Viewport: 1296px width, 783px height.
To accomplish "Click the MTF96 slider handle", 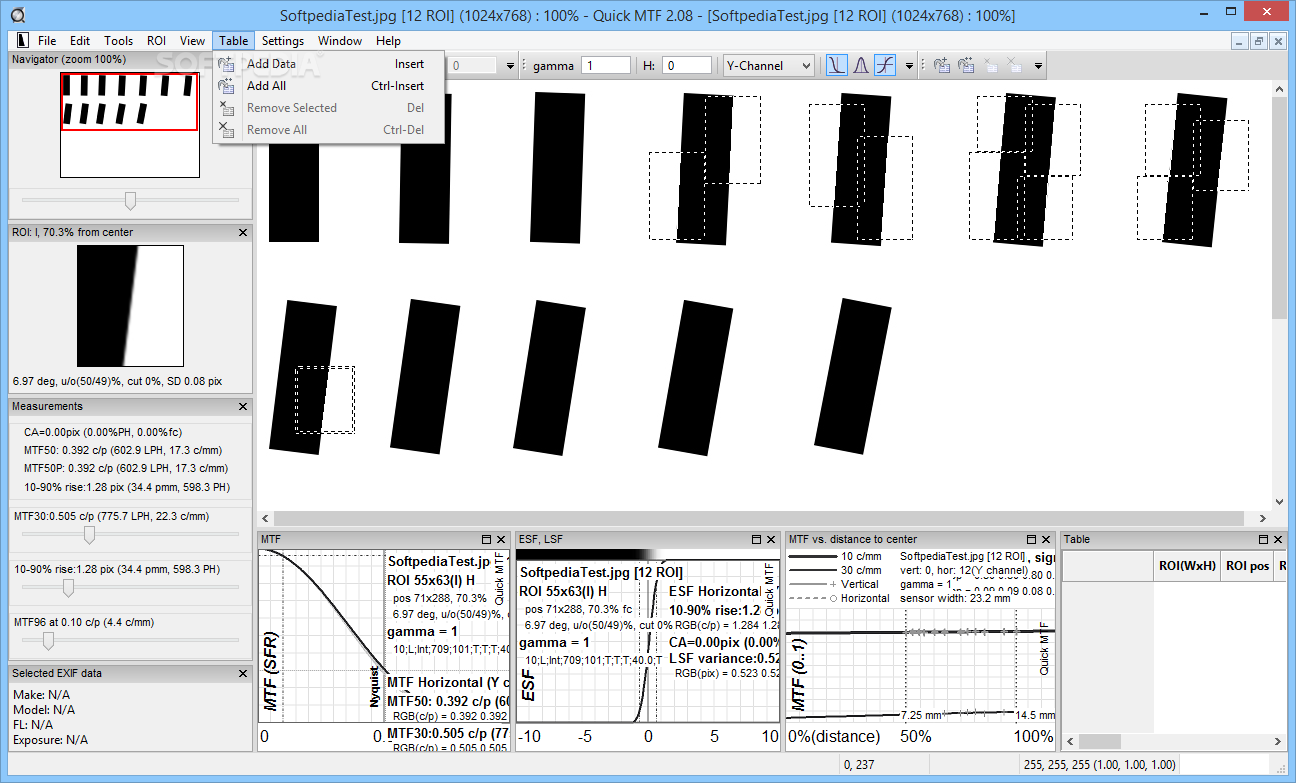I will click(x=47, y=641).
